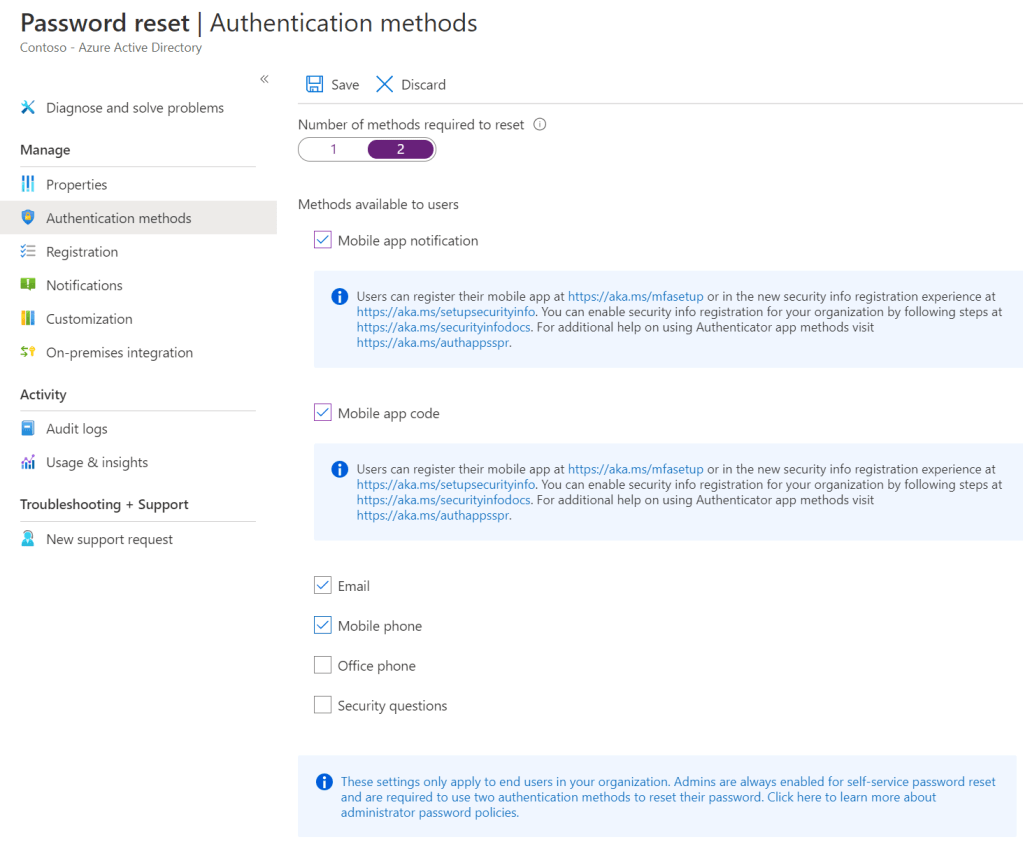Open On-premises integration menu item

pos(119,353)
